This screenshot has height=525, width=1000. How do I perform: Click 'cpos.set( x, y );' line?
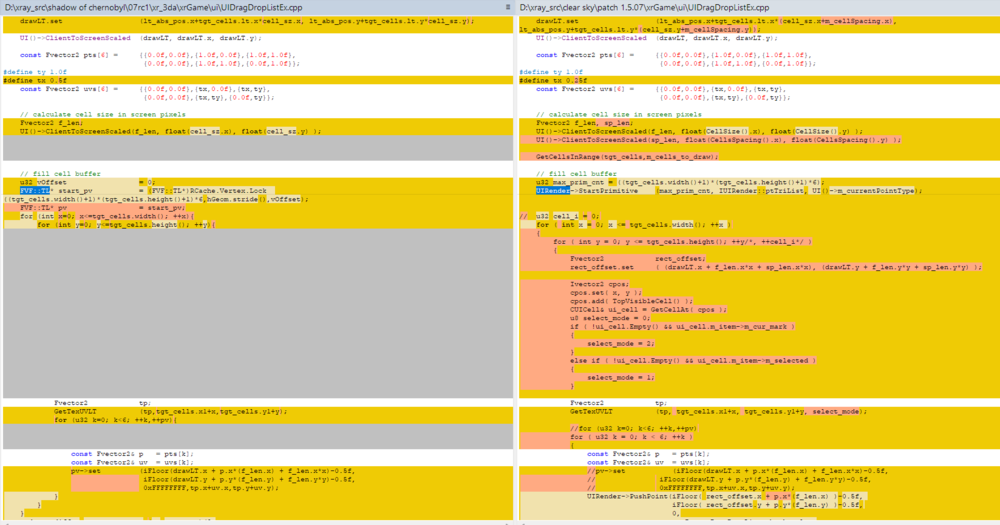click(760, 292)
